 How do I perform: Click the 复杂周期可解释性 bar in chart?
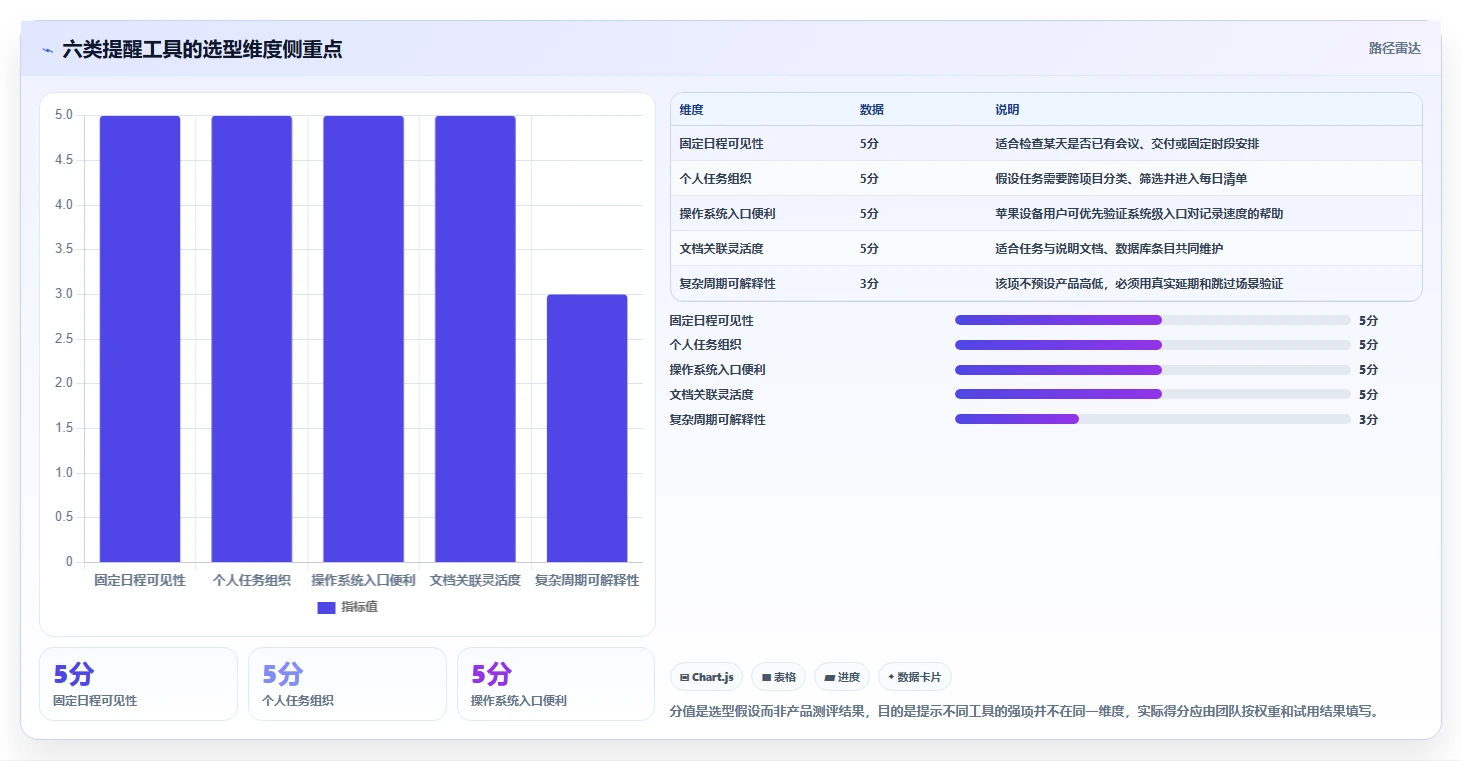pos(587,428)
